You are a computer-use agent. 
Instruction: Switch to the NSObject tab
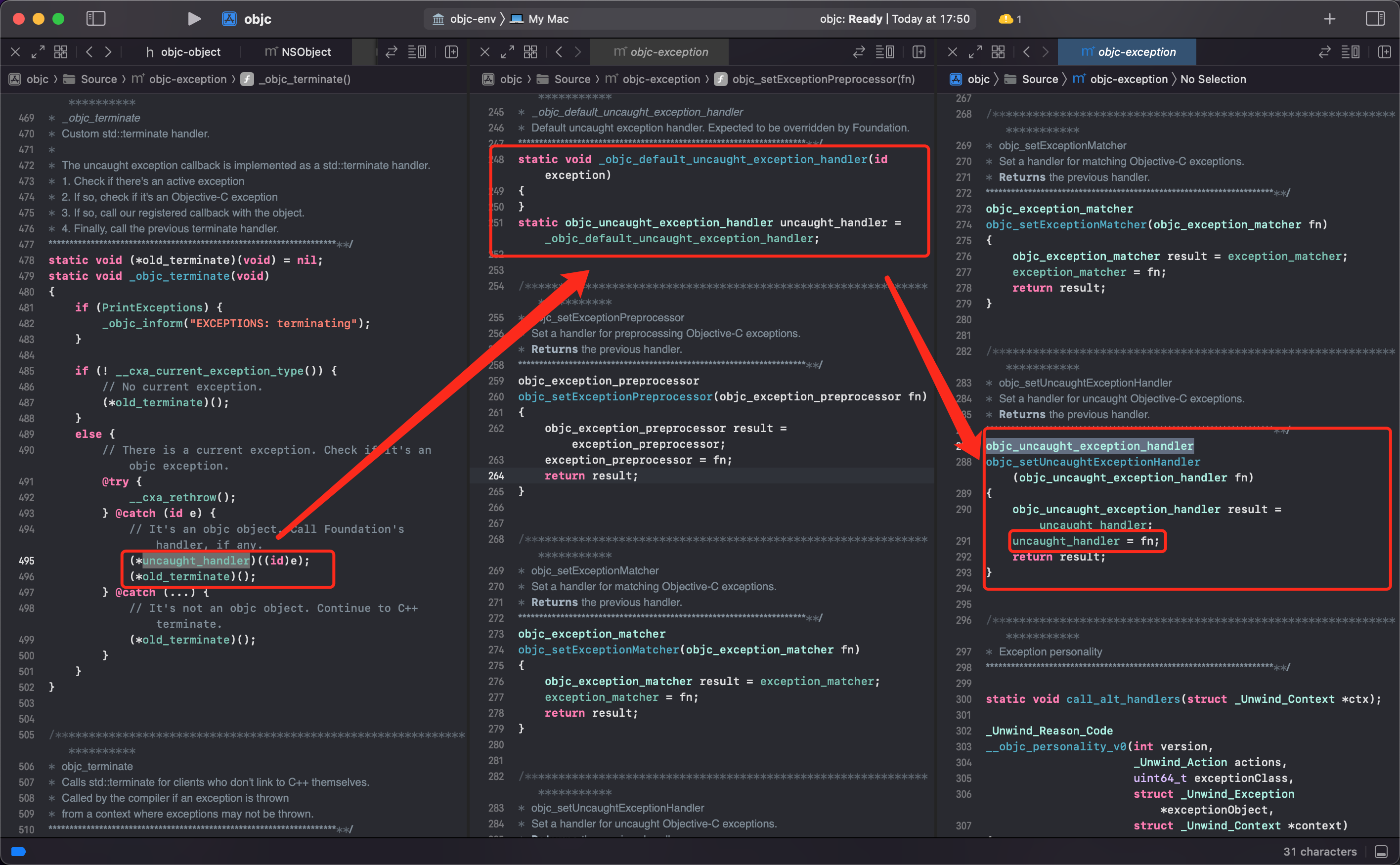298,52
